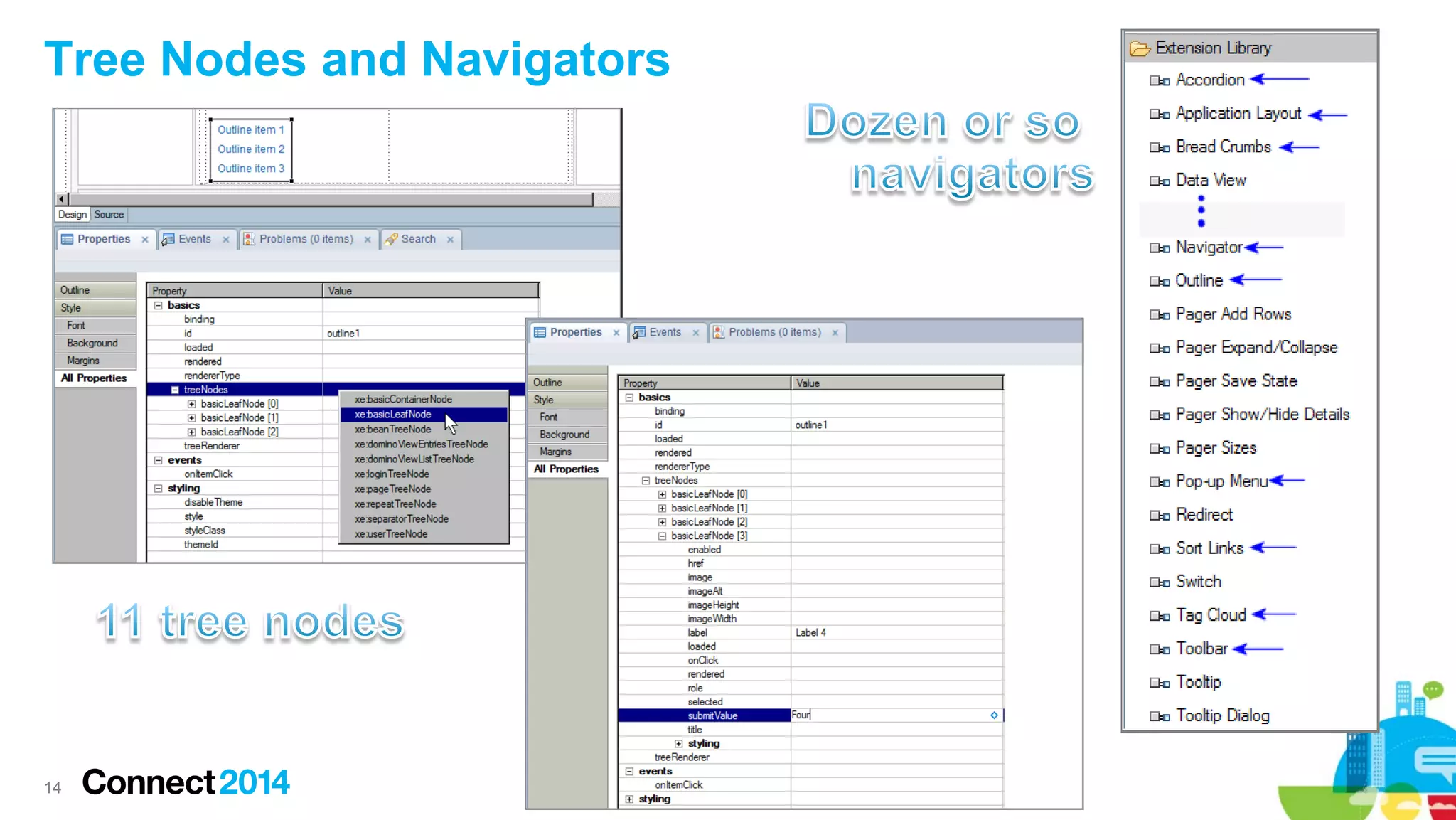Click Outline item 2 link in design canvas

click(250, 149)
